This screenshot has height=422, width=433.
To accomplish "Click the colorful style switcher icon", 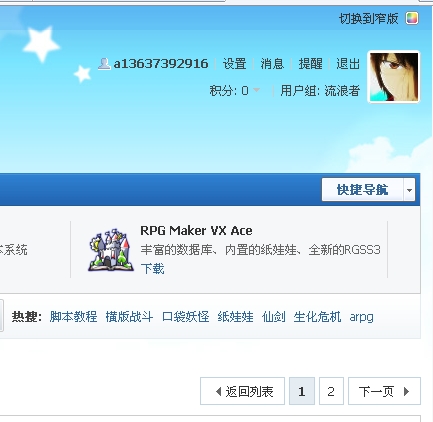I will coord(412,18).
